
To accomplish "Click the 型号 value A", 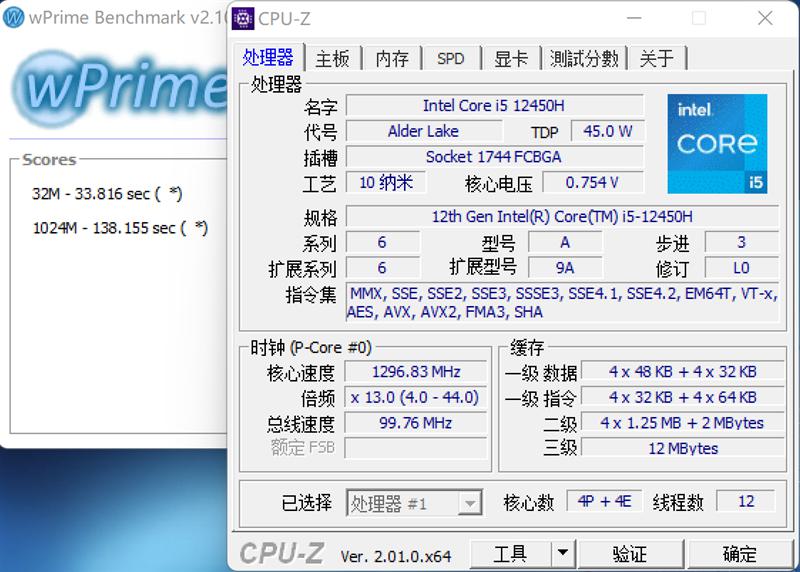I will coord(565,242).
